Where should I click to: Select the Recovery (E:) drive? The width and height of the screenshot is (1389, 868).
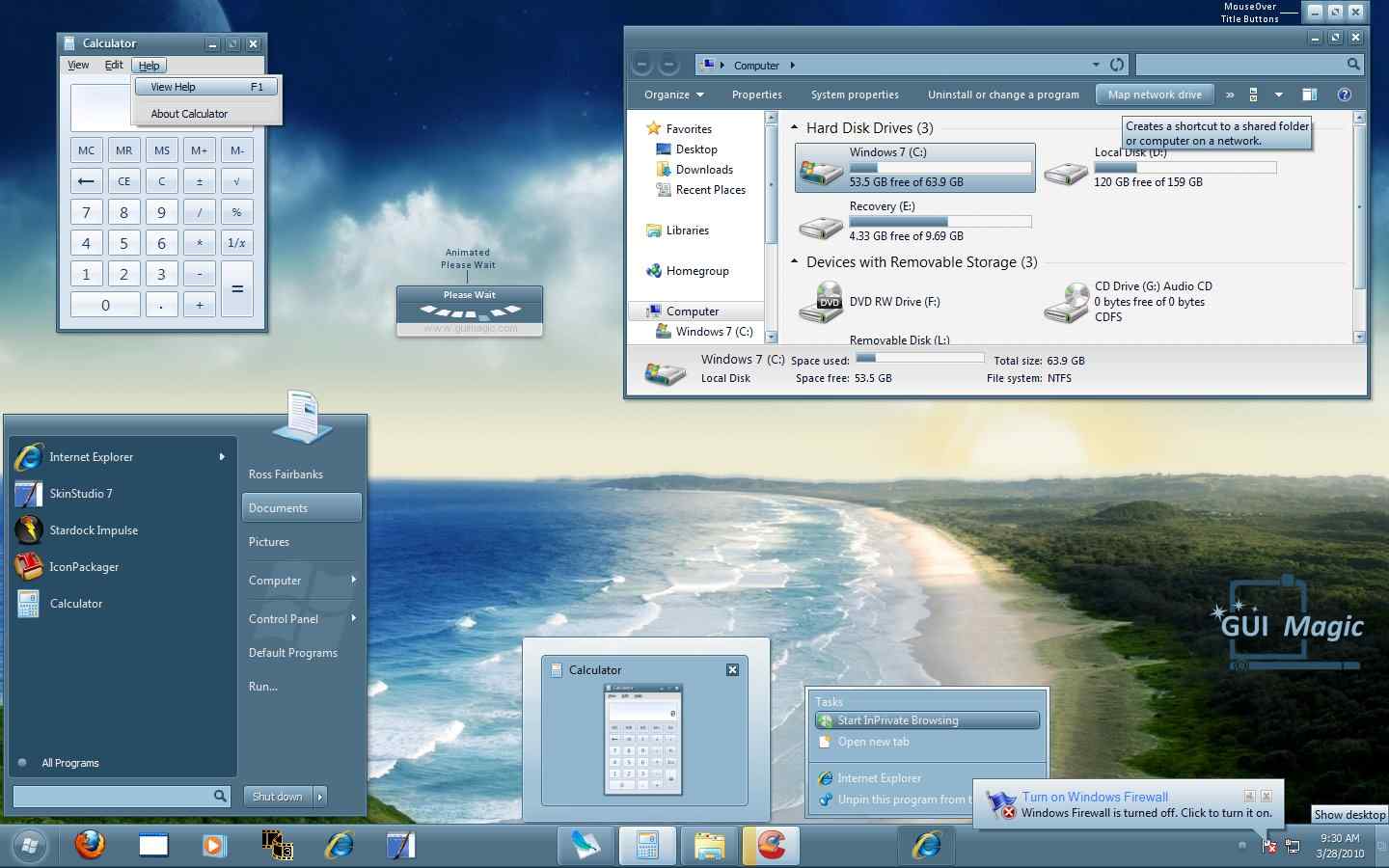(x=914, y=221)
